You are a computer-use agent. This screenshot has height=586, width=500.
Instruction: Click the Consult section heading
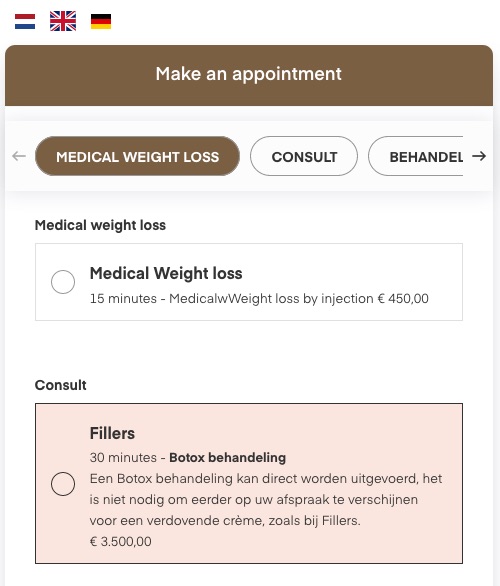click(61, 385)
